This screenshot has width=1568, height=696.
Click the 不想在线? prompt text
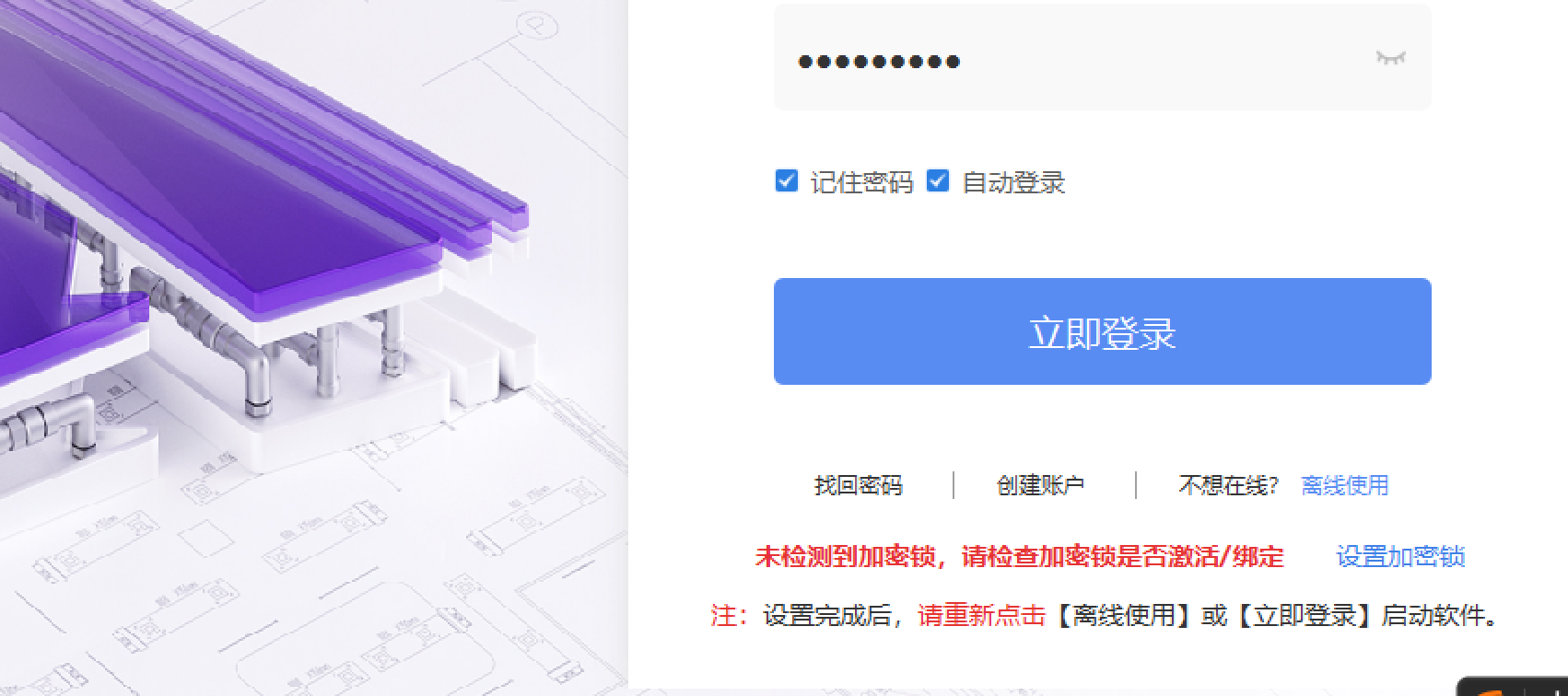point(1228,485)
